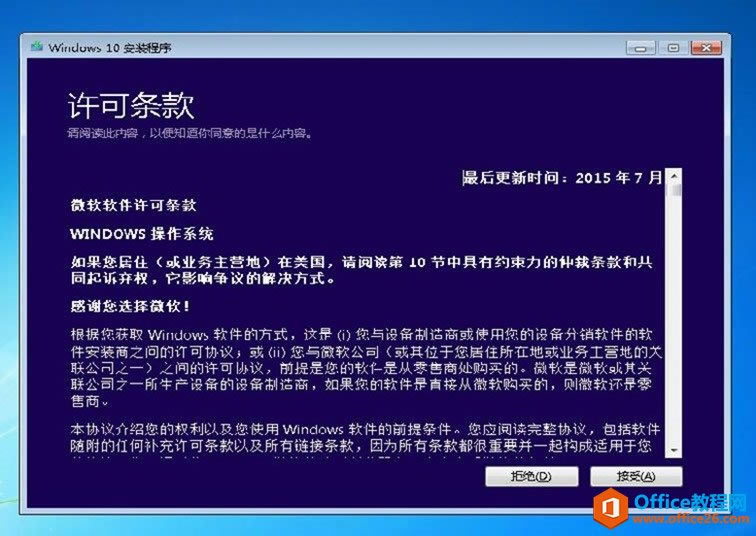Click the maximize window button

(x=673, y=48)
